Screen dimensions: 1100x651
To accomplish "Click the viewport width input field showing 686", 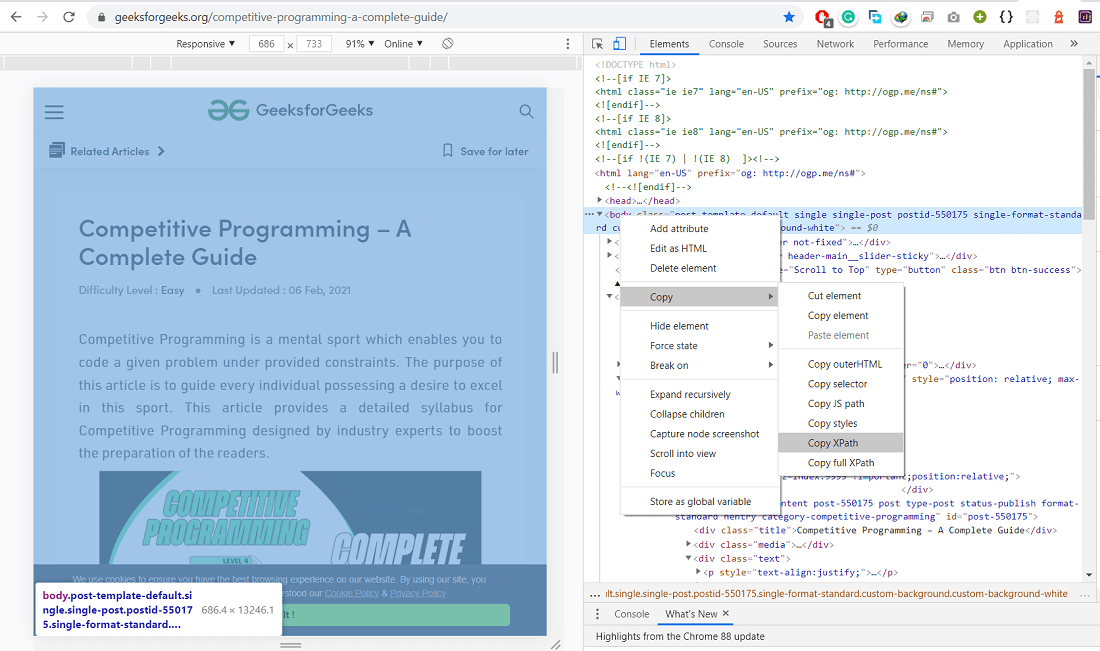I will click(x=267, y=43).
